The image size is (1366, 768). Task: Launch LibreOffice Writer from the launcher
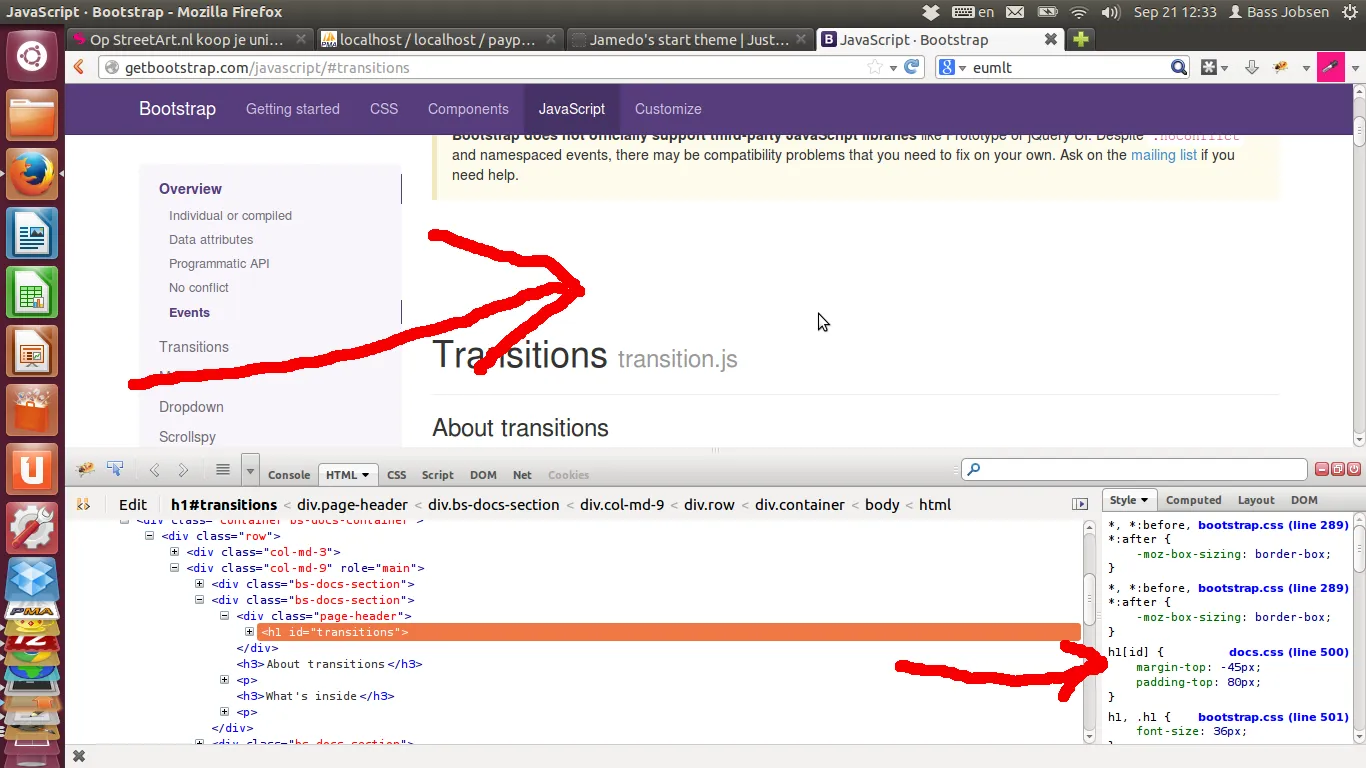tap(32, 234)
